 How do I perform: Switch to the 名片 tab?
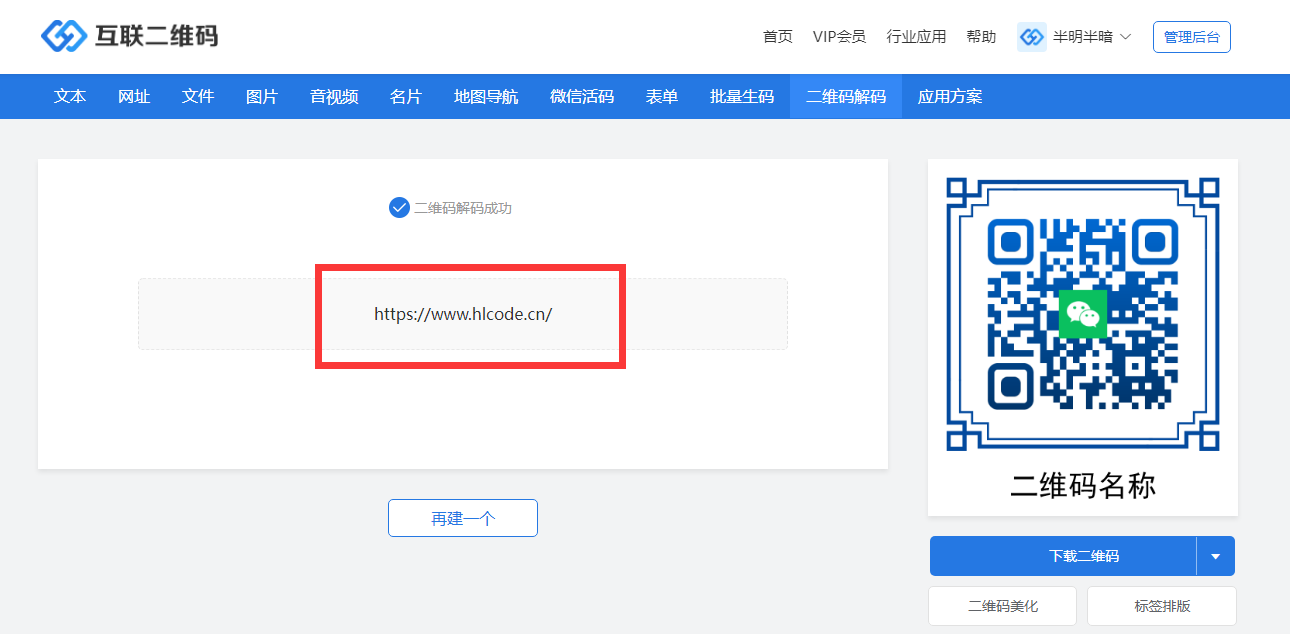406,96
